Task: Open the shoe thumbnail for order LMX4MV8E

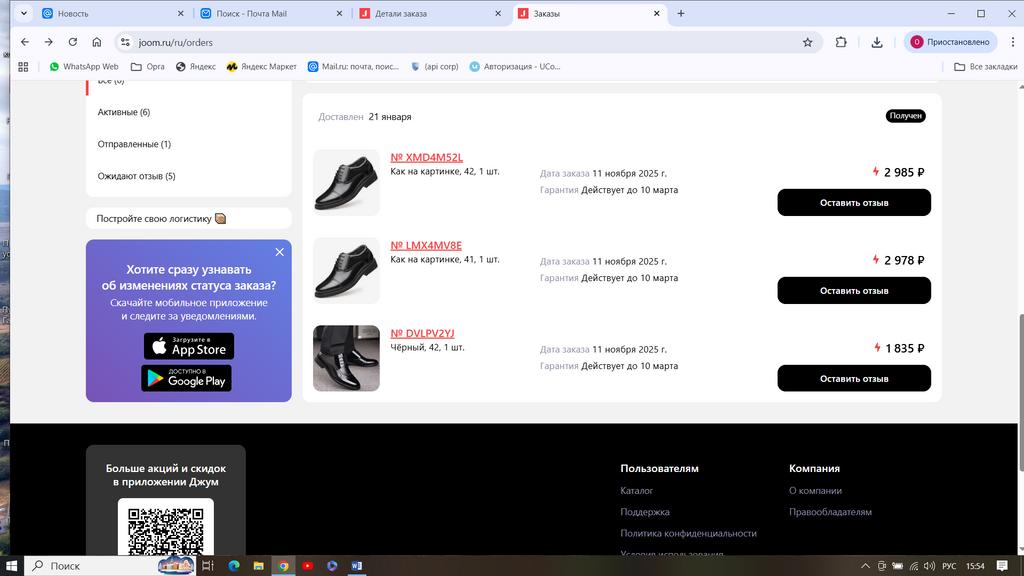Action: click(x=346, y=270)
